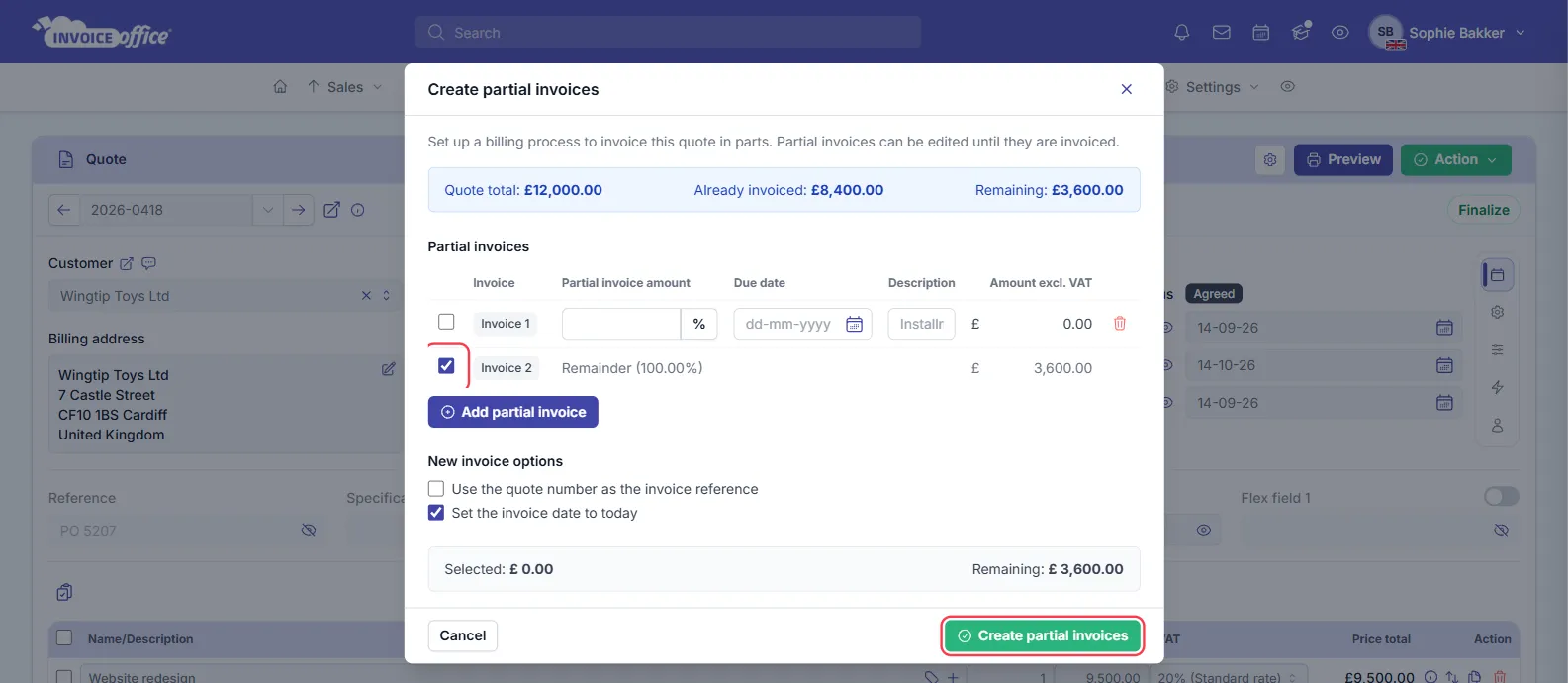1568x683 pixels.
Task: Click the comment bubble icon next to Customer
Action: 149,263
